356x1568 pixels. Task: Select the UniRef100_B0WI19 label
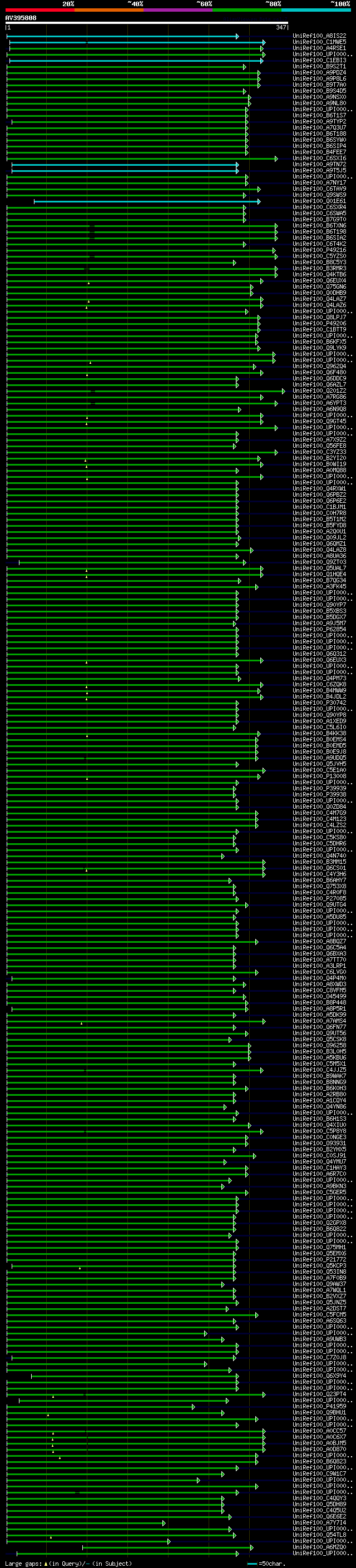point(319,464)
